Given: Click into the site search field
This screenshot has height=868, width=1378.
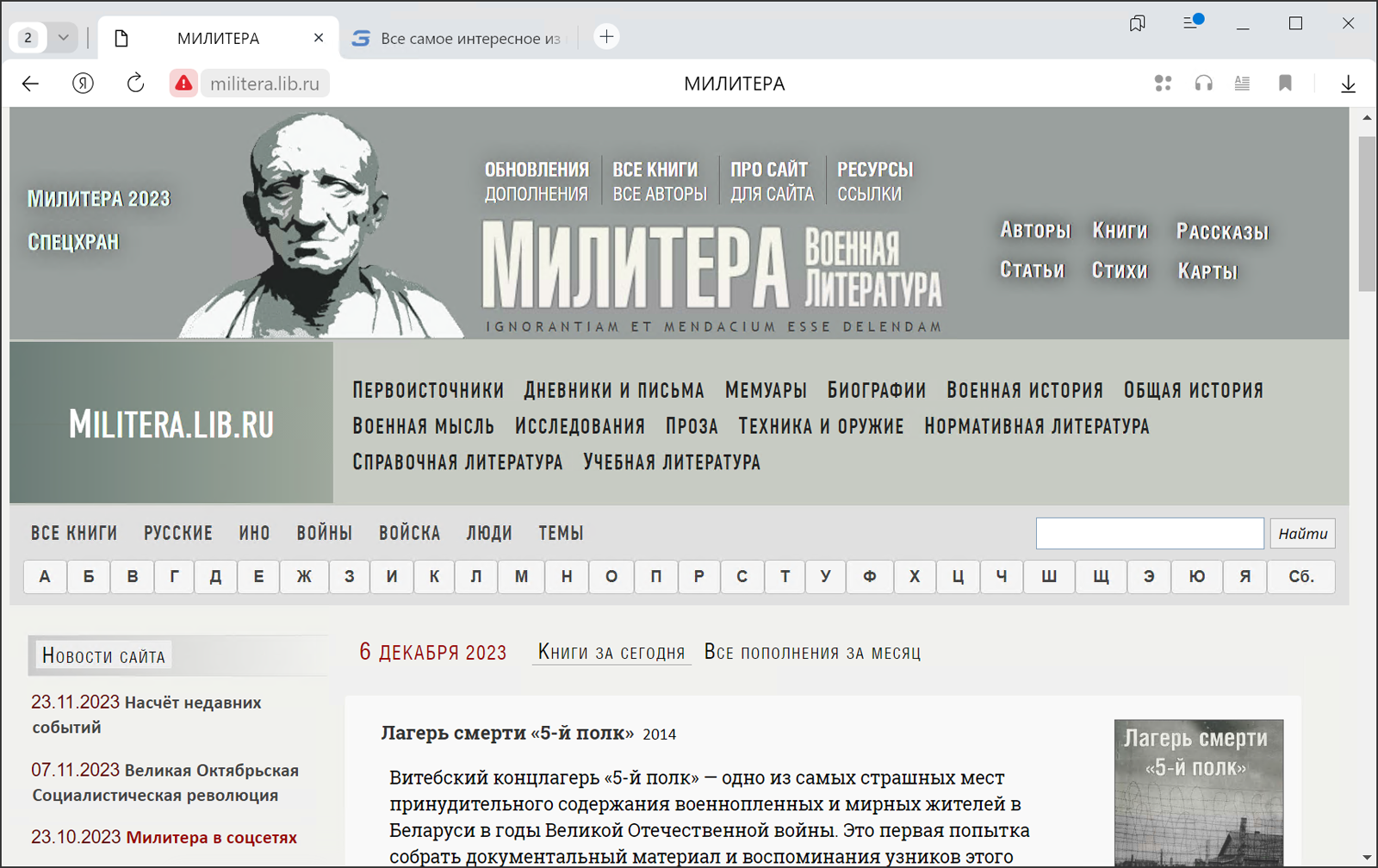Looking at the screenshot, I should (1149, 534).
